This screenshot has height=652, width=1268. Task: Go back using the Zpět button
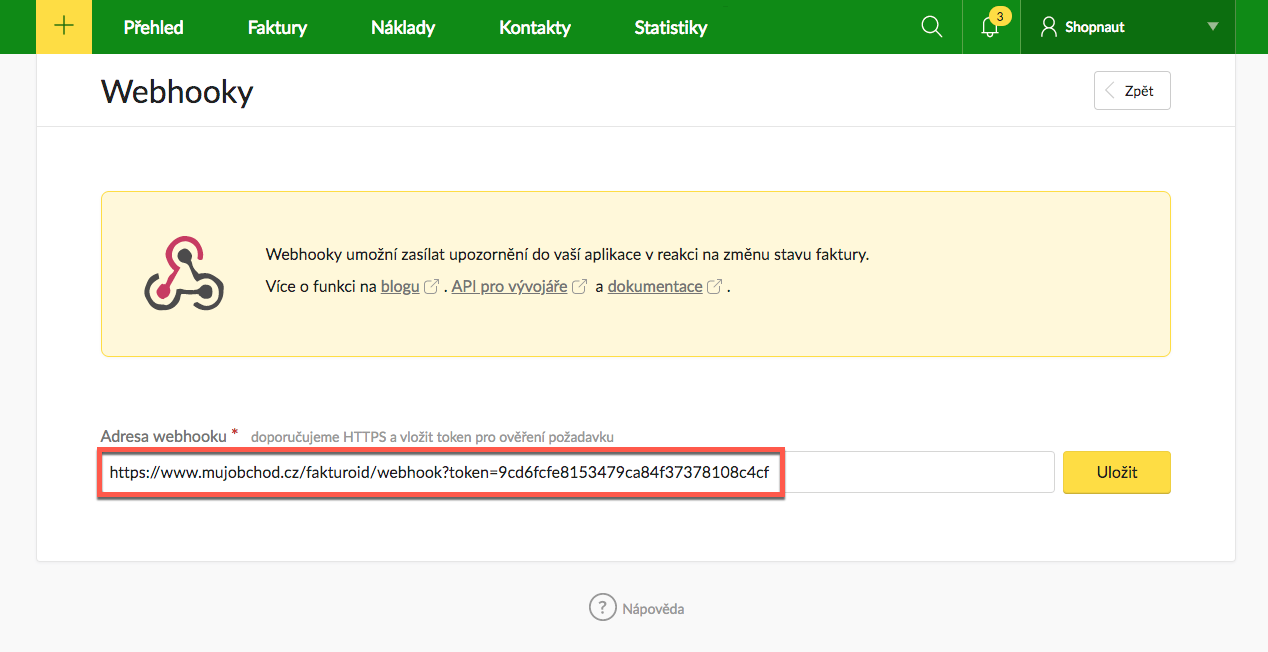(1131, 90)
